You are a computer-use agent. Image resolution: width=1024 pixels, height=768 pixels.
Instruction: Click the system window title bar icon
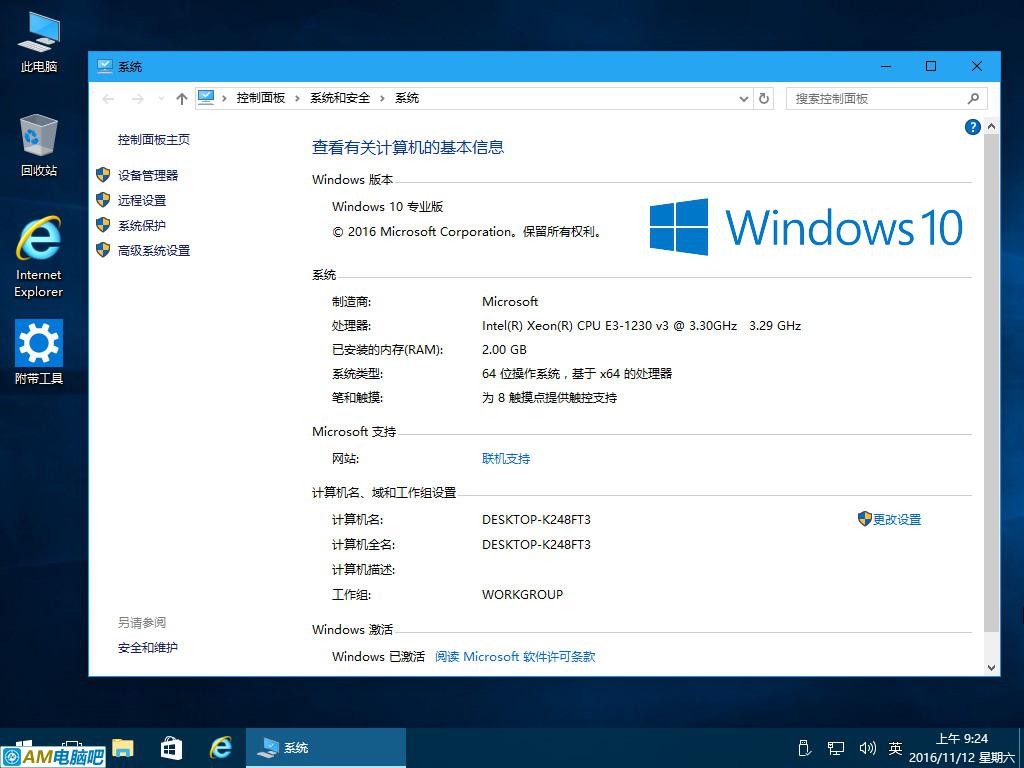point(104,66)
